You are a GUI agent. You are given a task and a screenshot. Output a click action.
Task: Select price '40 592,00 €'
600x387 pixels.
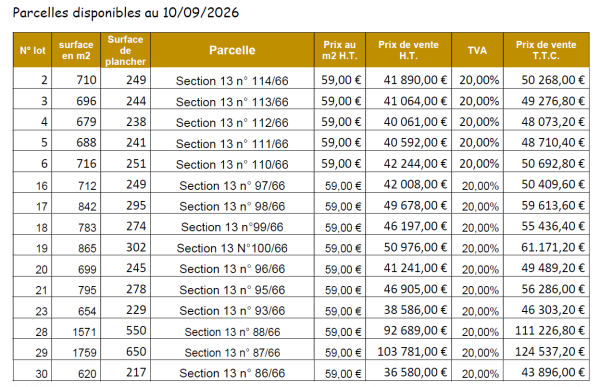[x=415, y=142]
